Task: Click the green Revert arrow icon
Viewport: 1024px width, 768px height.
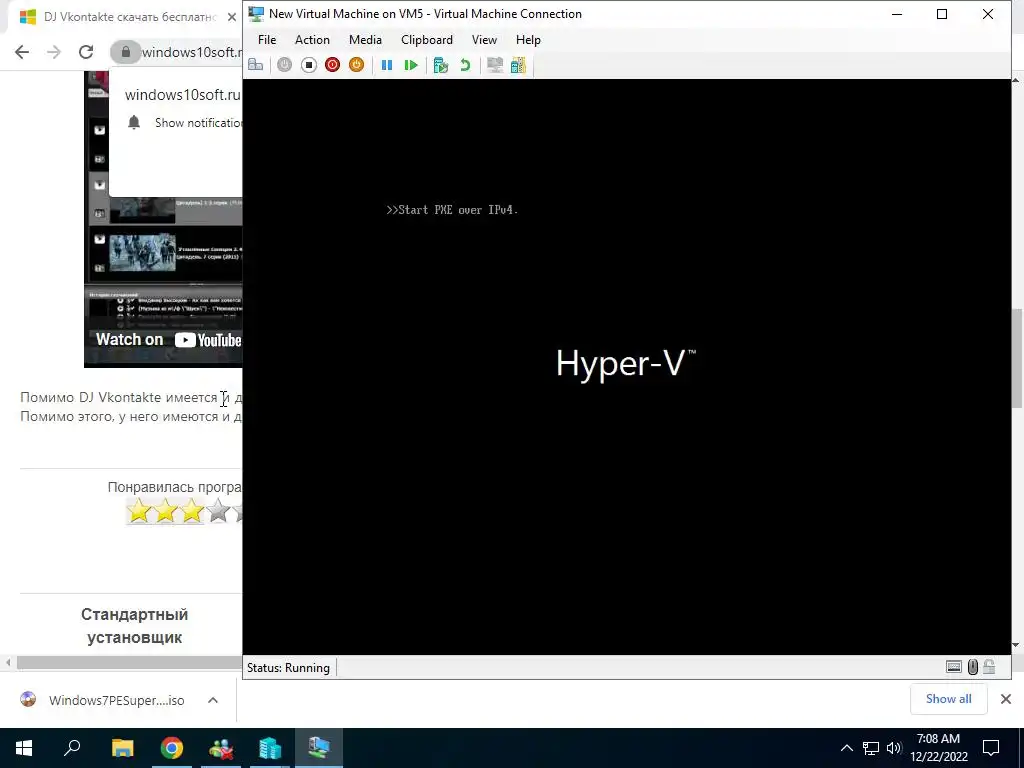Action: 465,65
